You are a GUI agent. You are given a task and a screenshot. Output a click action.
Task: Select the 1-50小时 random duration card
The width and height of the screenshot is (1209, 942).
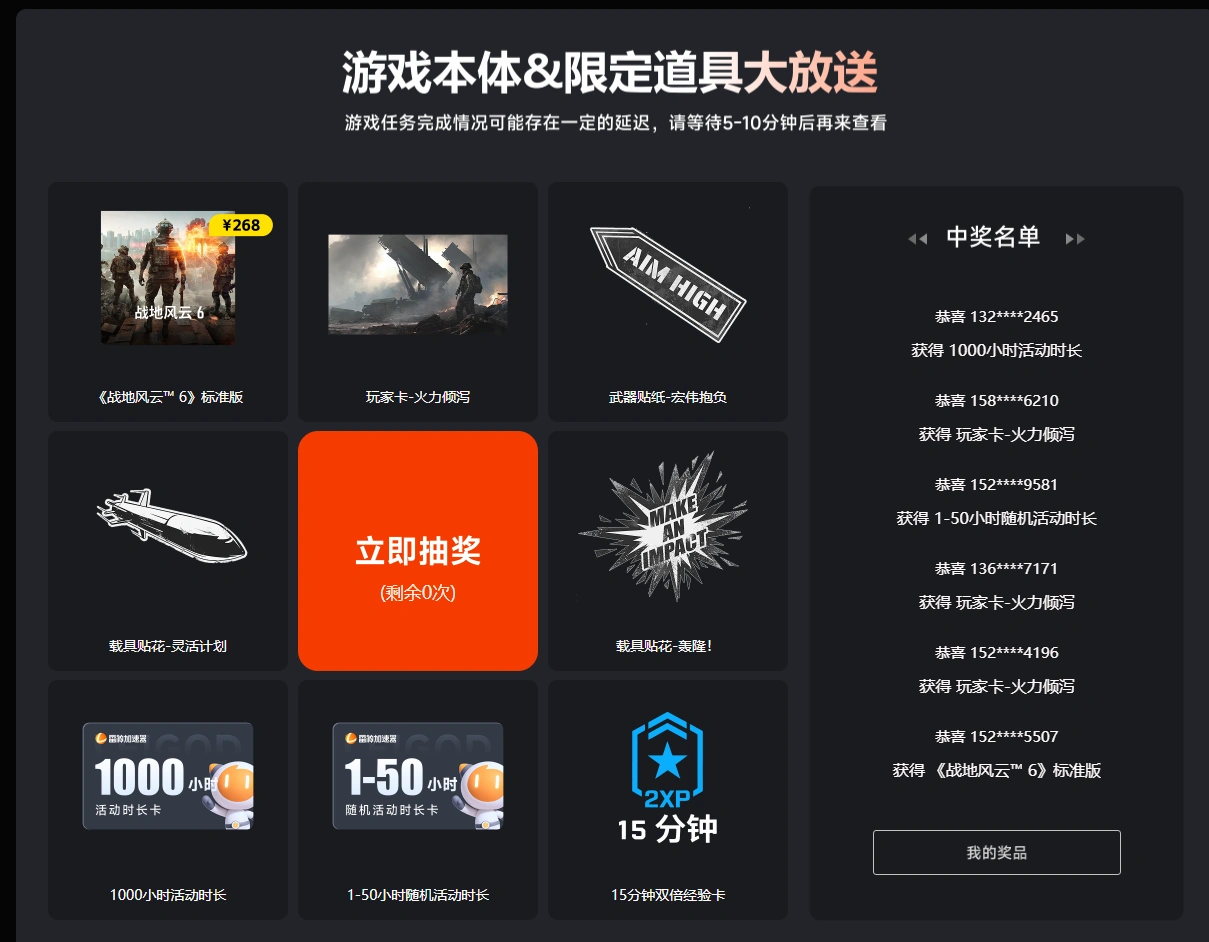(x=418, y=776)
